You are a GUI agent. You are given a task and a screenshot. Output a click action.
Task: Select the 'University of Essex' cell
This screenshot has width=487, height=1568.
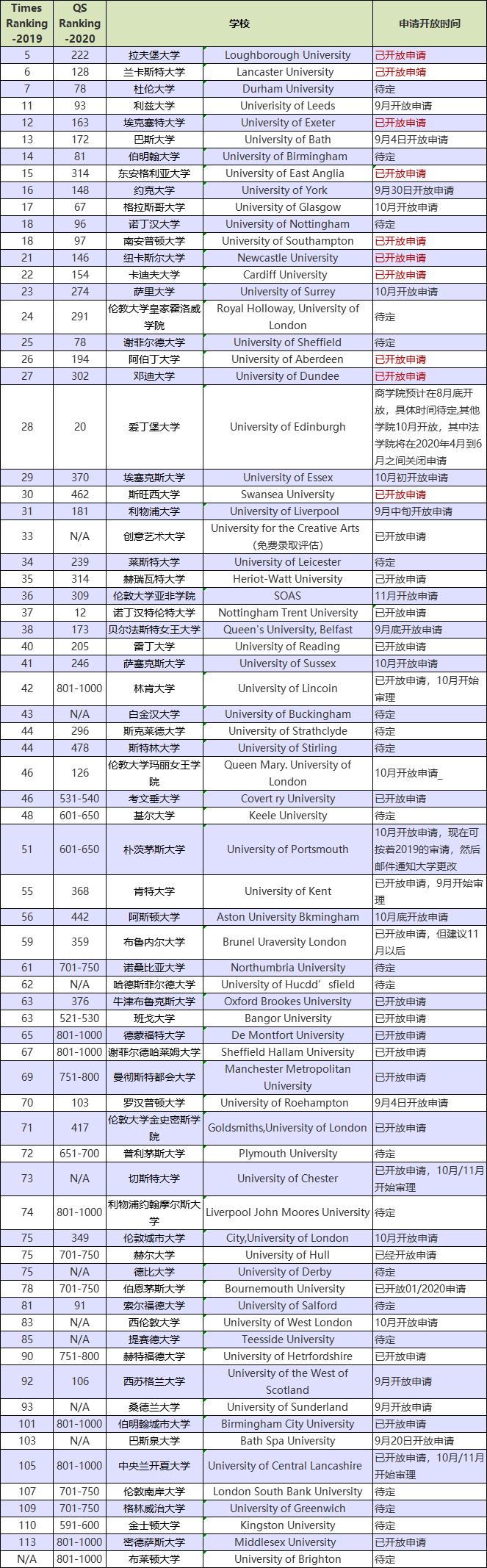click(x=288, y=478)
